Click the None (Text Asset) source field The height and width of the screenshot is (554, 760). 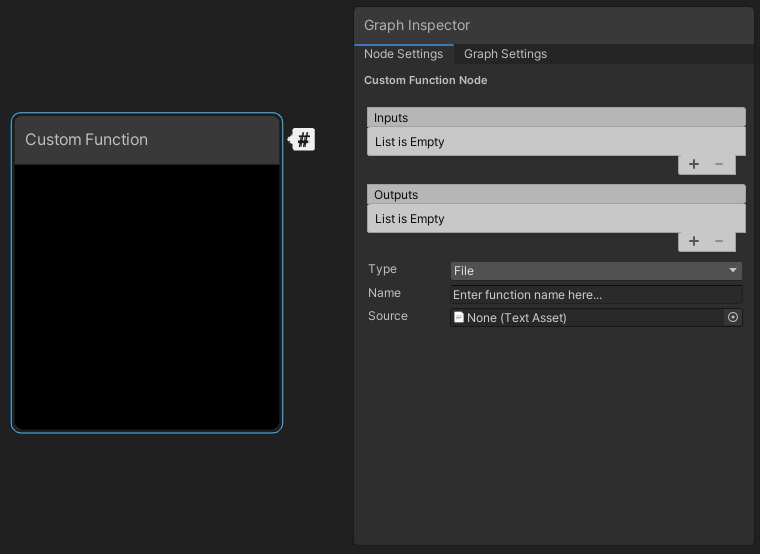click(x=590, y=317)
